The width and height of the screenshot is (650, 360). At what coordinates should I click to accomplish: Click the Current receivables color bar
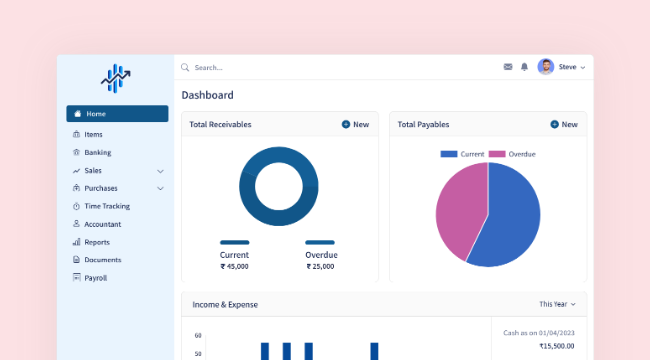235,242
